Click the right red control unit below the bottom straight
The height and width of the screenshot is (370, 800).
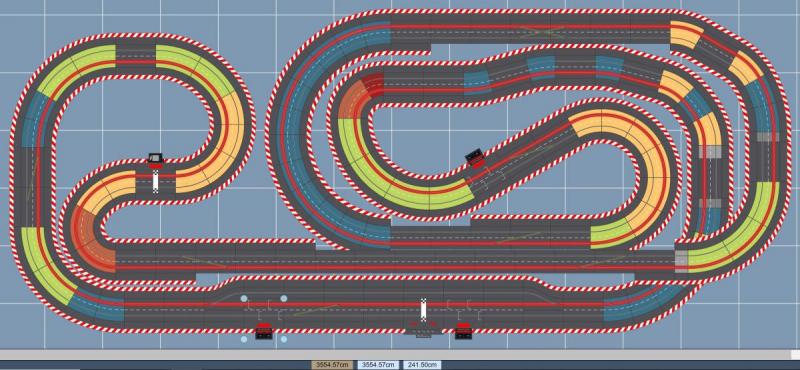click(x=464, y=331)
